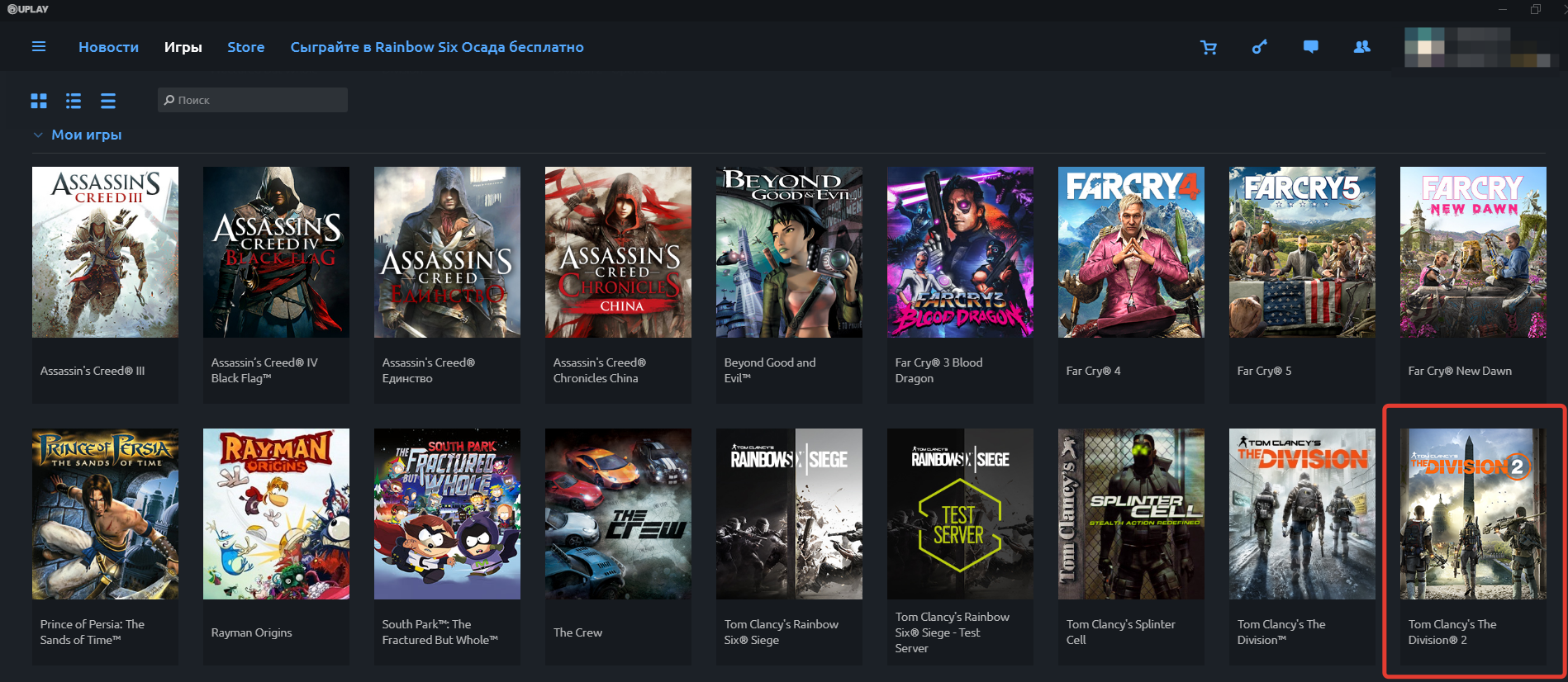Viewport: 1568px width, 682px height.
Task: Click 'Tom Clancy's The Division® 2' title text
Action: 1452,632
